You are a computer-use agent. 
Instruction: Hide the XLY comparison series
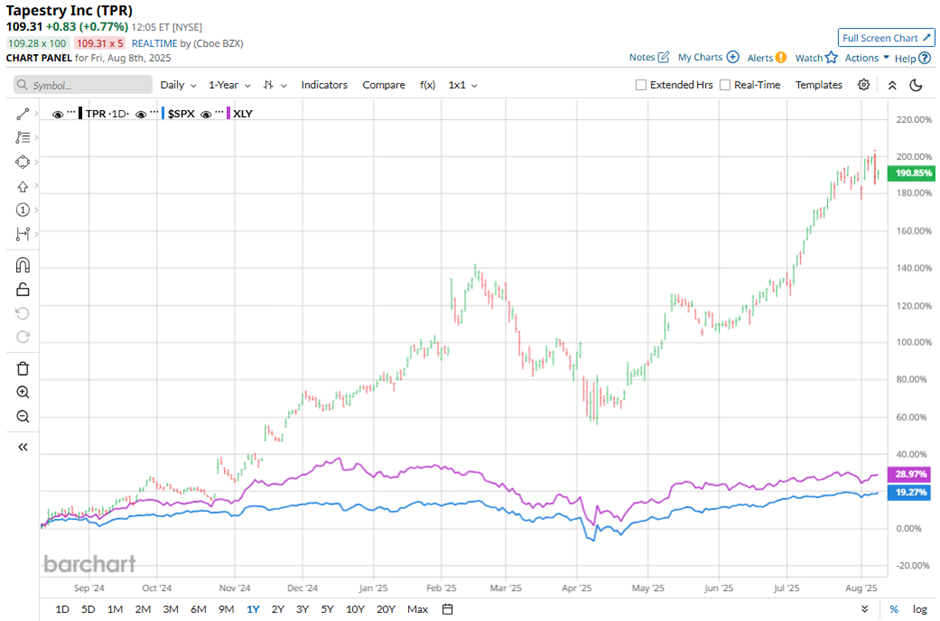tap(206, 114)
